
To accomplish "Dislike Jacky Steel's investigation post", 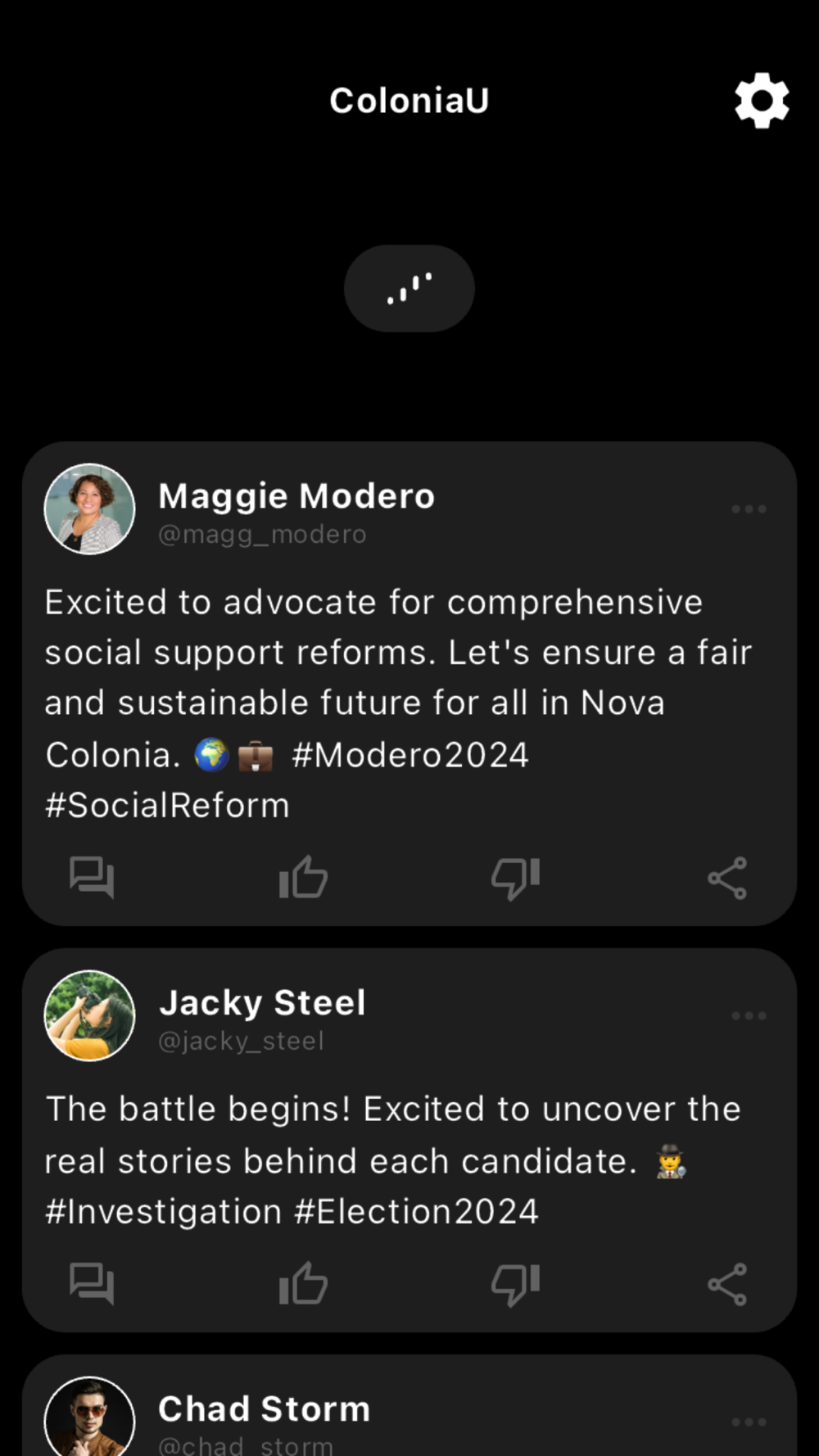I will coord(515,1285).
